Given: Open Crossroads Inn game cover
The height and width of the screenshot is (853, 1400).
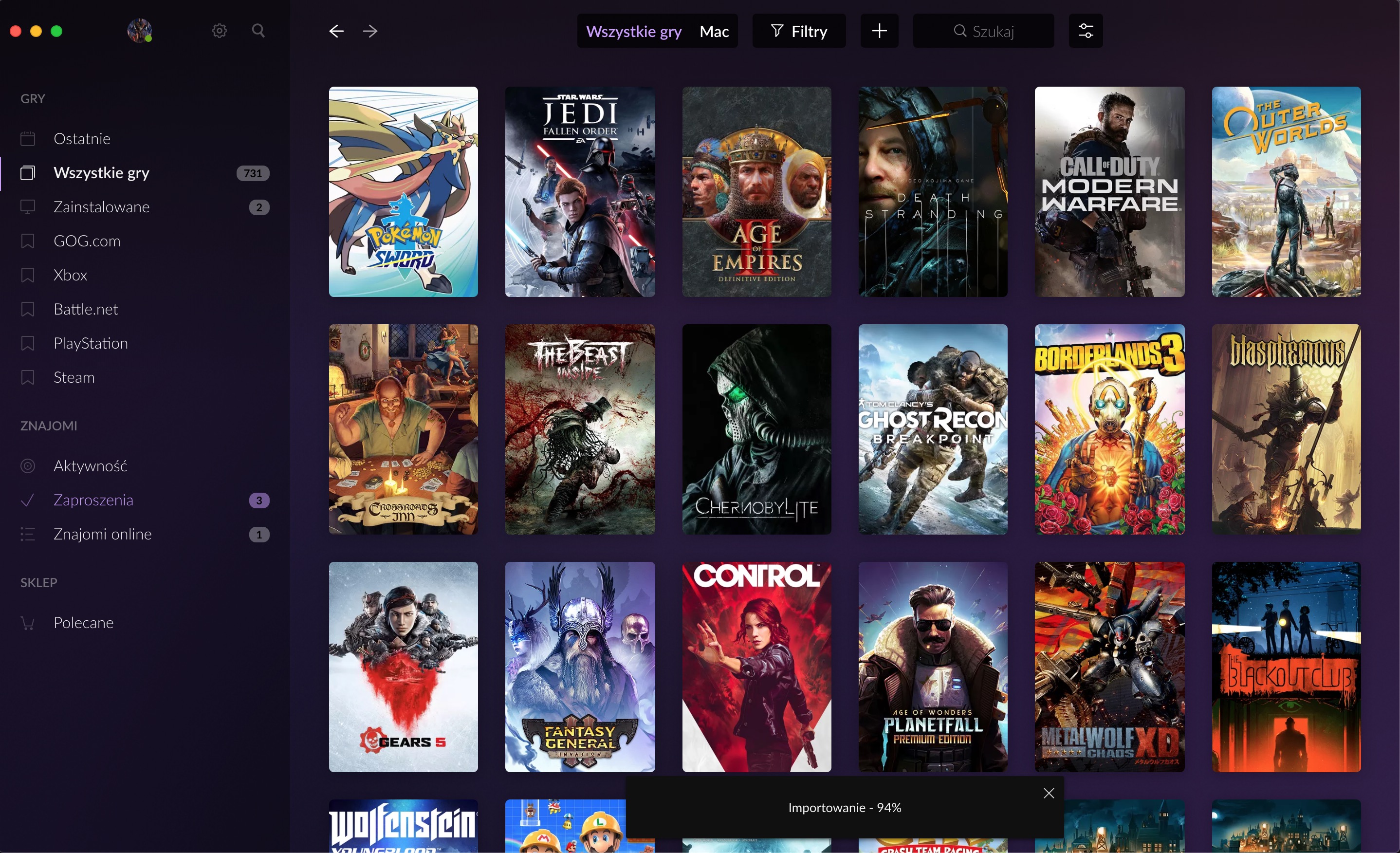Looking at the screenshot, I should click(404, 429).
